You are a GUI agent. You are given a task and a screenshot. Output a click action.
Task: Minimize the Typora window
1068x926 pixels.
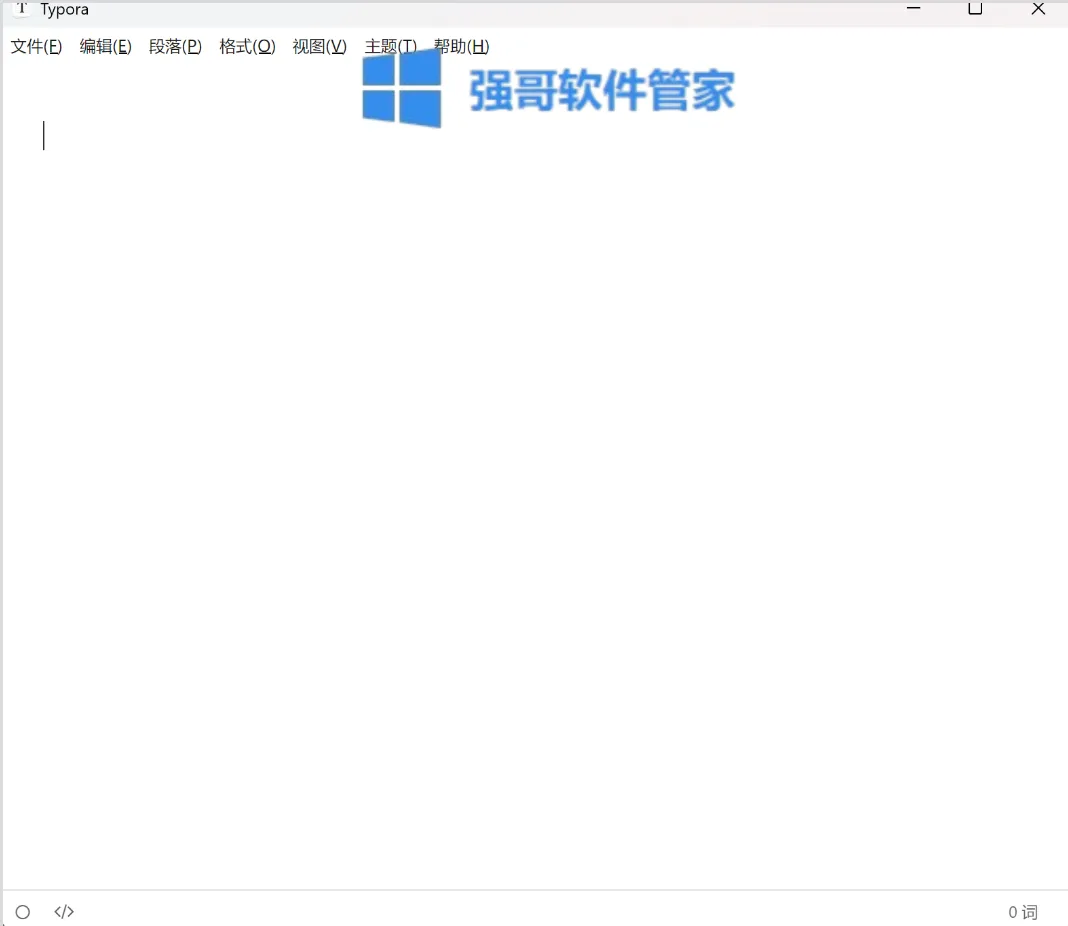click(913, 8)
